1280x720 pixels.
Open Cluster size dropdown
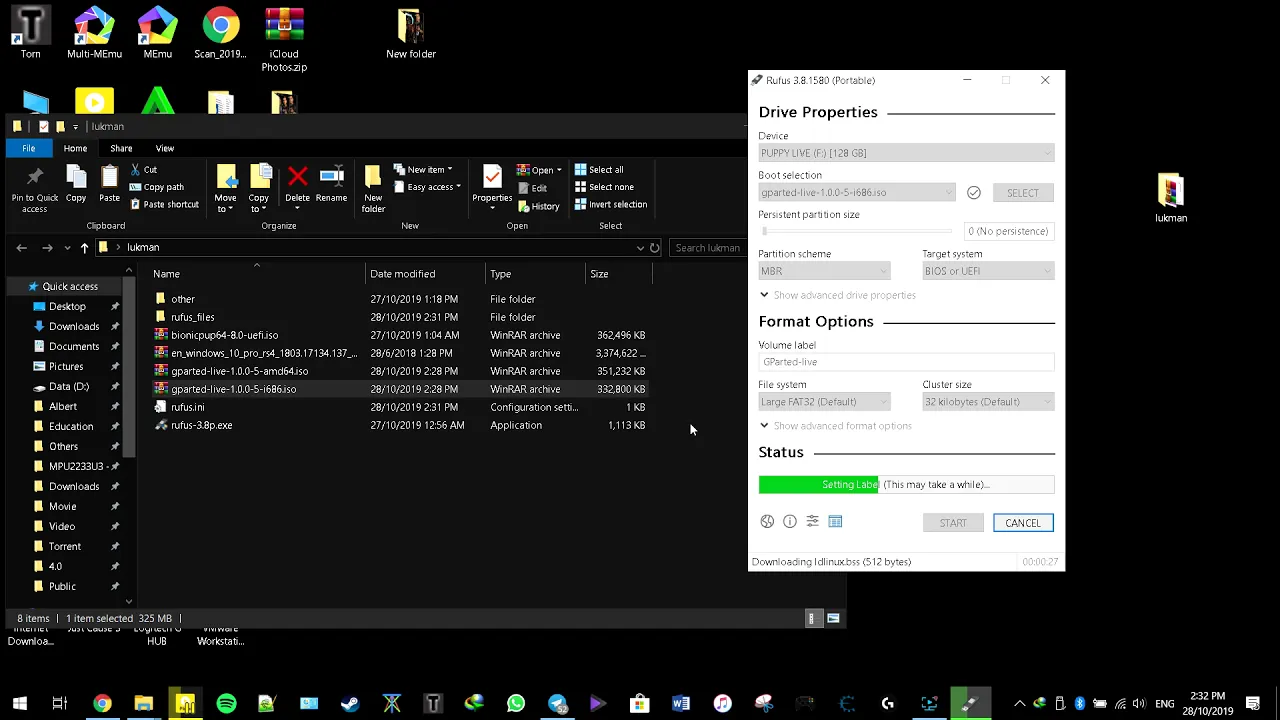point(988,402)
